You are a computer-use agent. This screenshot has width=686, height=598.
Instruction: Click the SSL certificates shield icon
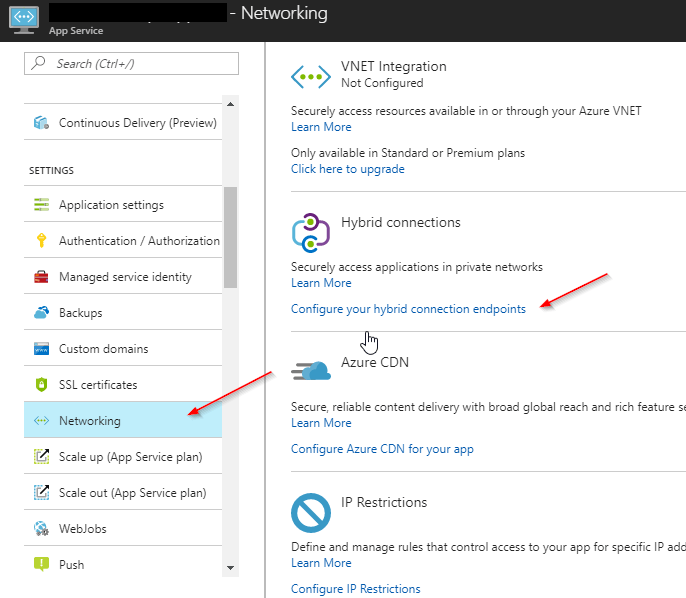pyautogui.click(x=41, y=385)
